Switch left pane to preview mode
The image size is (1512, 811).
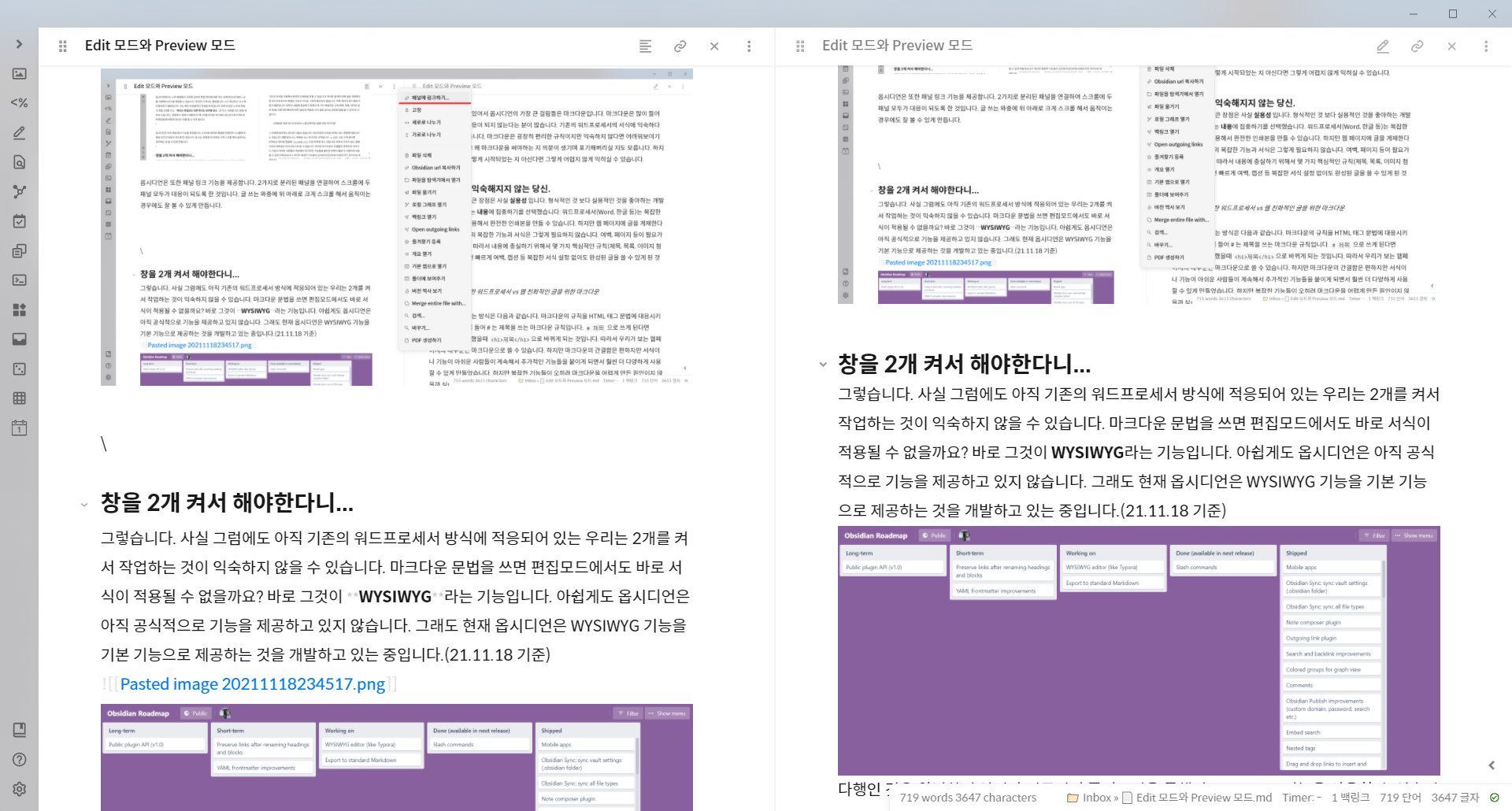[645, 46]
